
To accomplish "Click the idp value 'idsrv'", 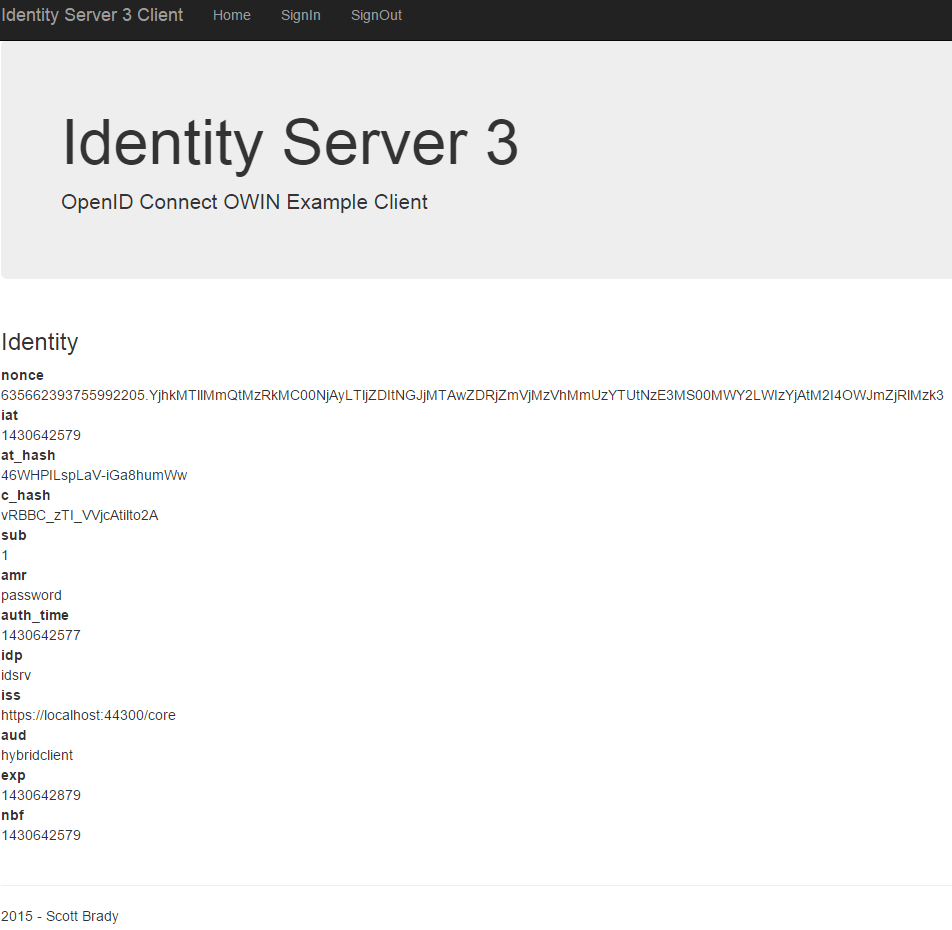I will click(x=16, y=676).
